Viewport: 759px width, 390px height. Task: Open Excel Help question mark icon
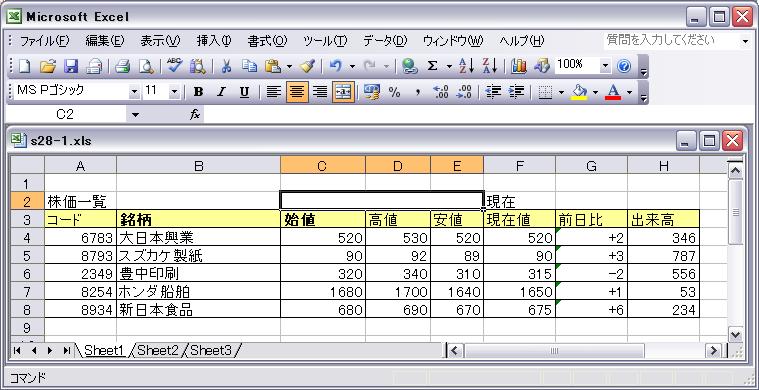click(x=624, y=66)
